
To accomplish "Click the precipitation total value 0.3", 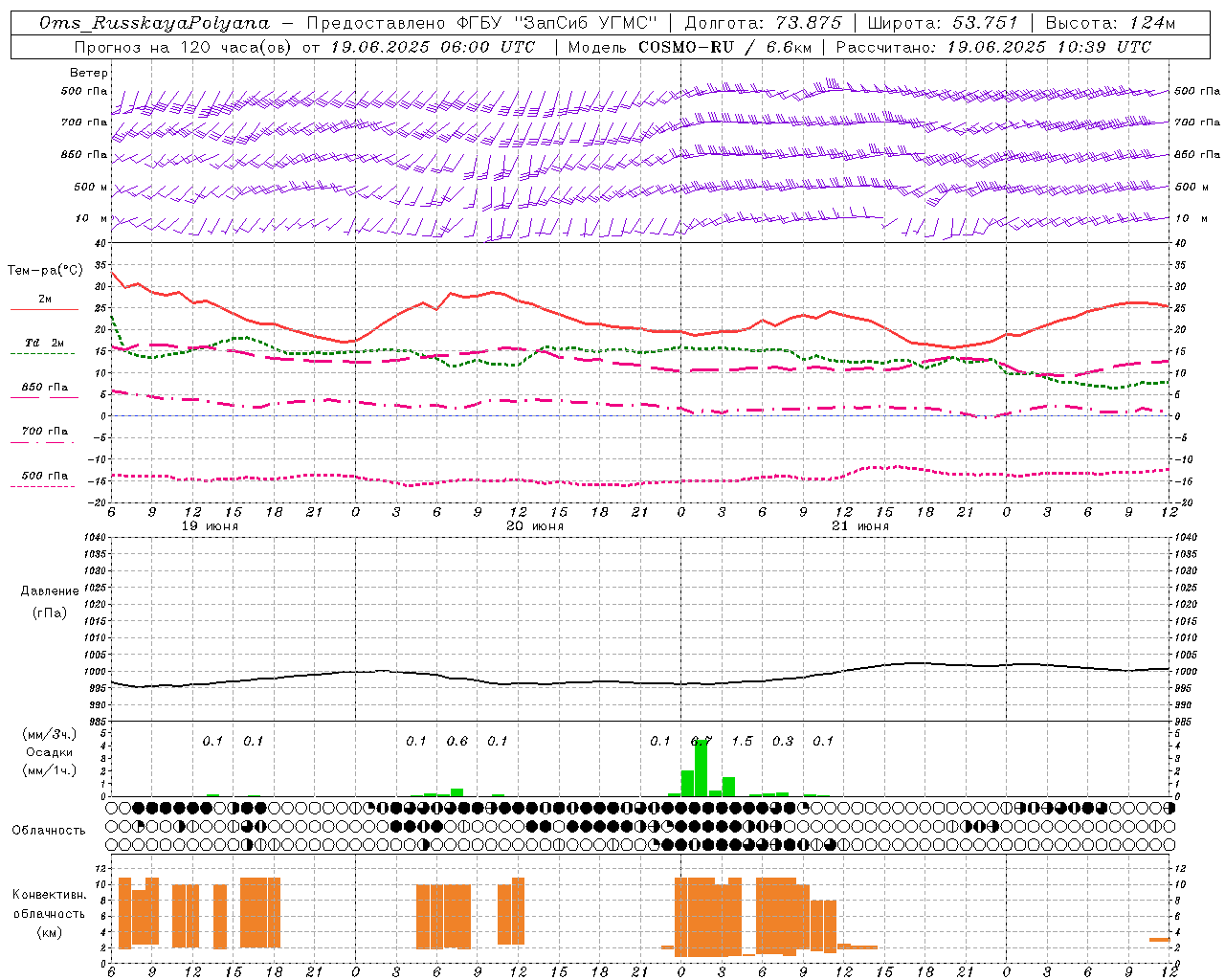I will [x=783, y=741].
